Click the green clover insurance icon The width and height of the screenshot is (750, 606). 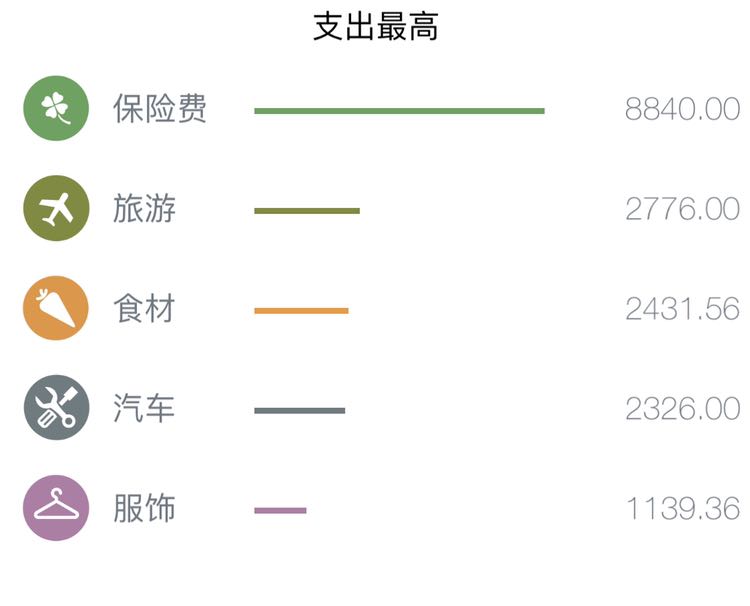(x=56, y=108)
